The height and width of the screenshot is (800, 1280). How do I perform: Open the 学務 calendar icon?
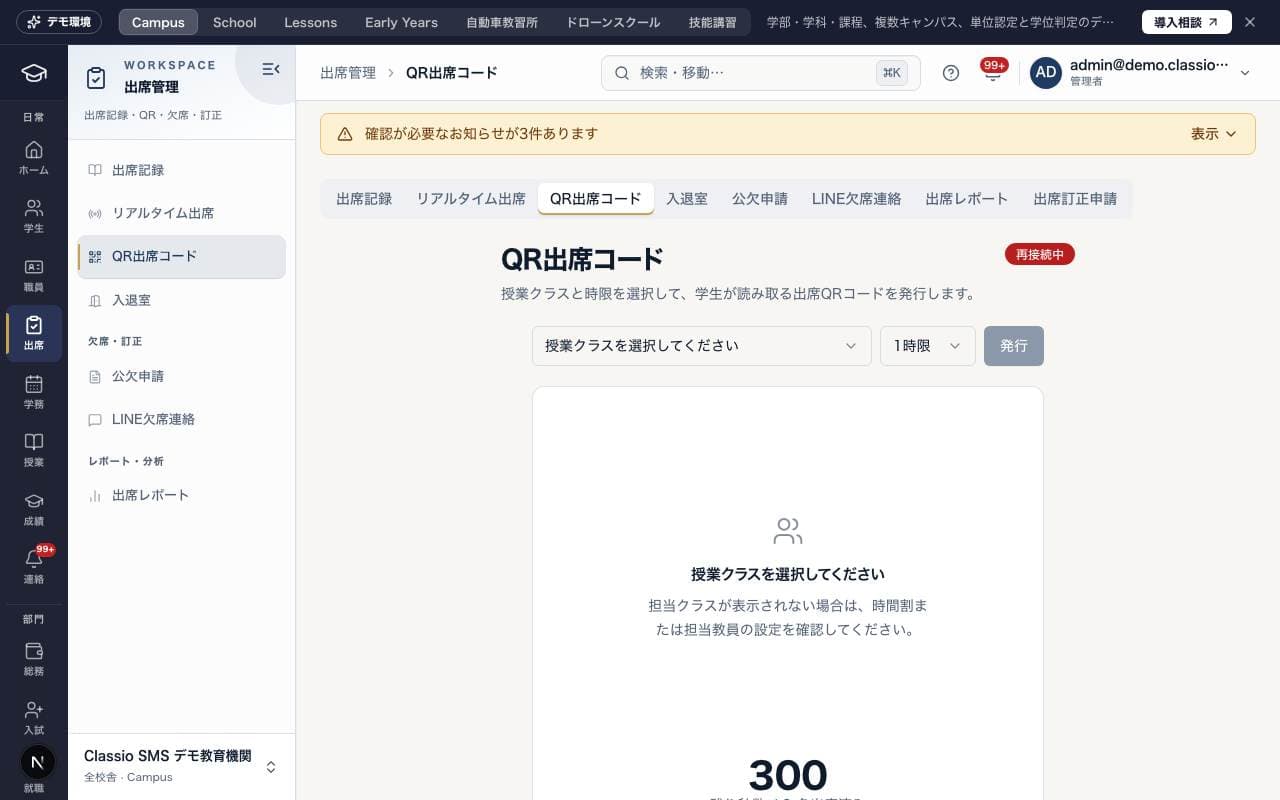tap(34, 392)
